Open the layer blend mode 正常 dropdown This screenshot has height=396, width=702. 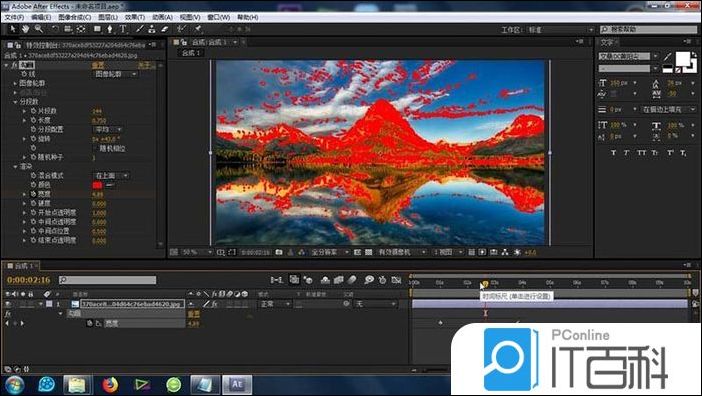pyautogui.click(x=275, y=304)
